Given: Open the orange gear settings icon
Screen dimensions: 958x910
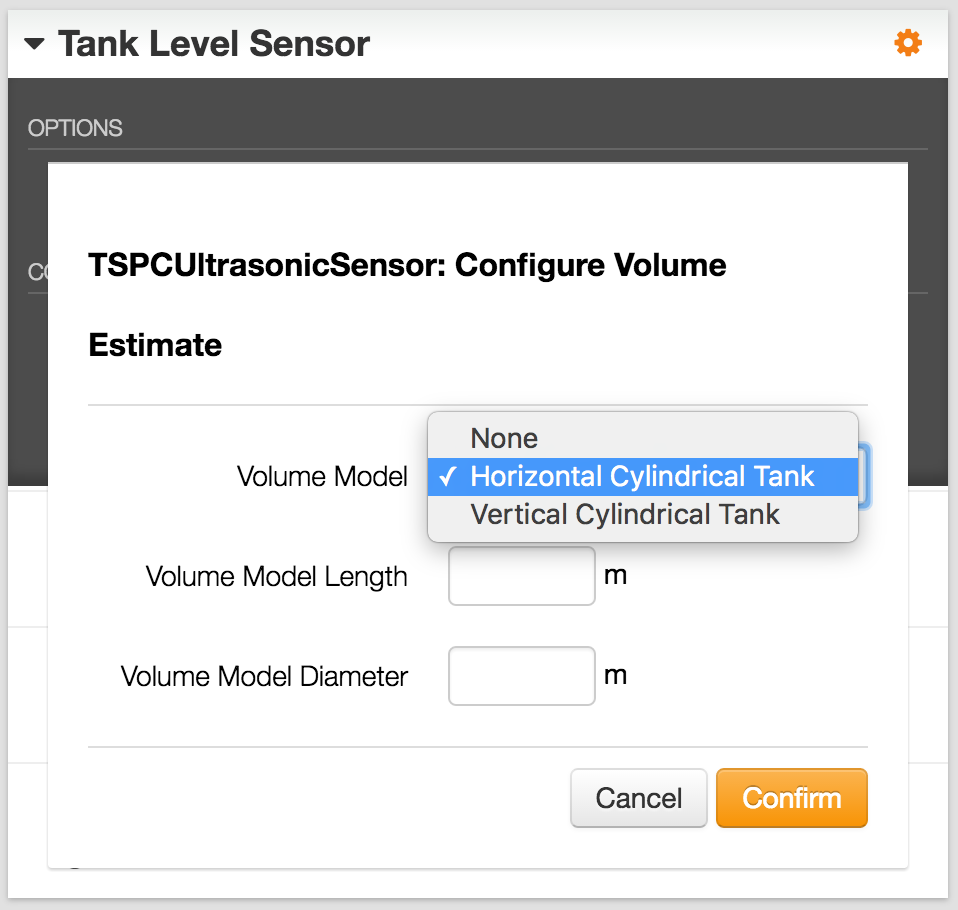Looking at the screenshot, I should [907, 43].
